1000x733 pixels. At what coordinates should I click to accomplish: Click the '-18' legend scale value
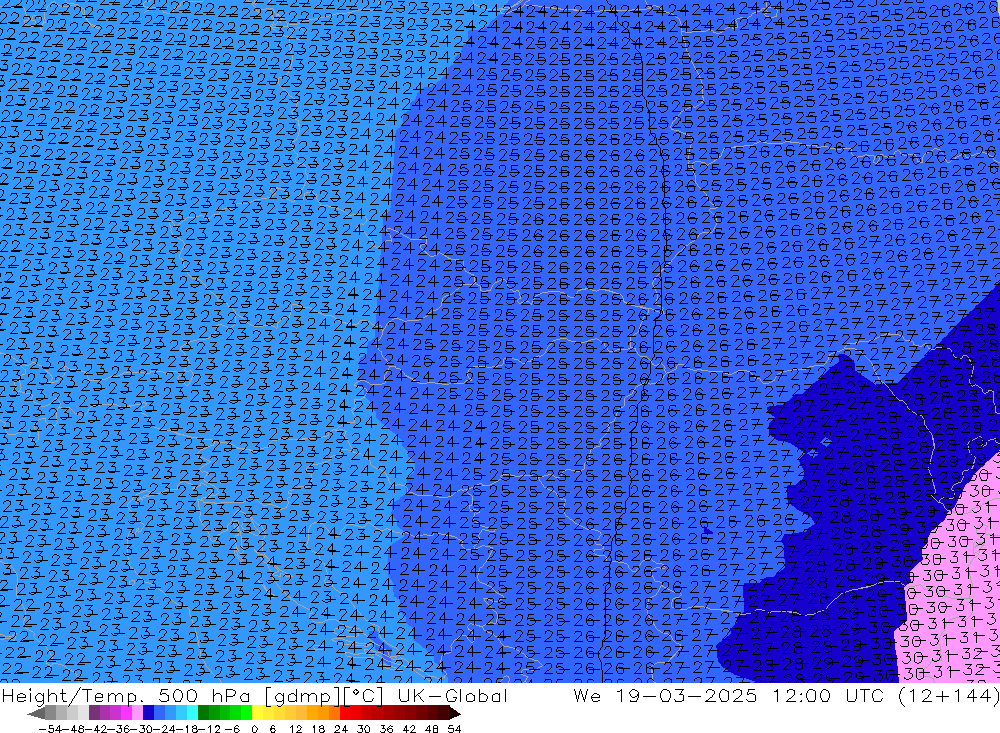point(187,729)
